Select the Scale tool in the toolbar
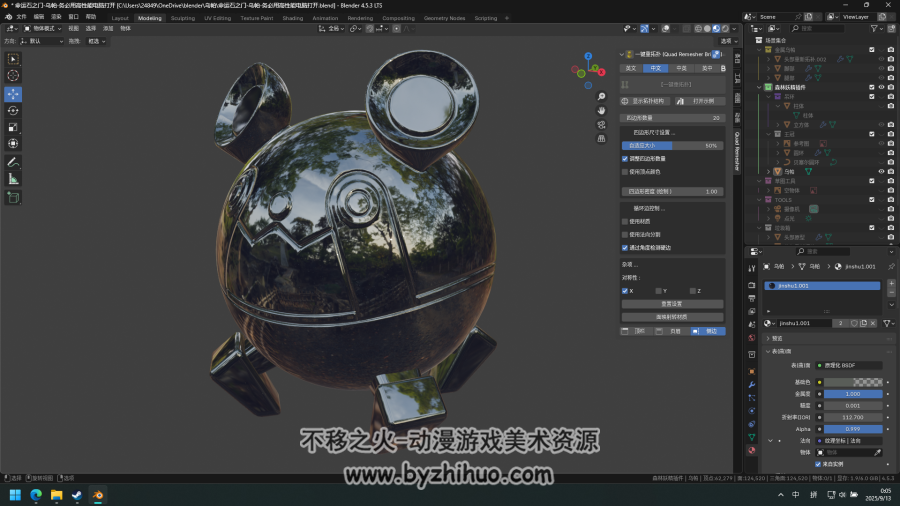The width and height of the screenshot is (900, 506). 13,127
